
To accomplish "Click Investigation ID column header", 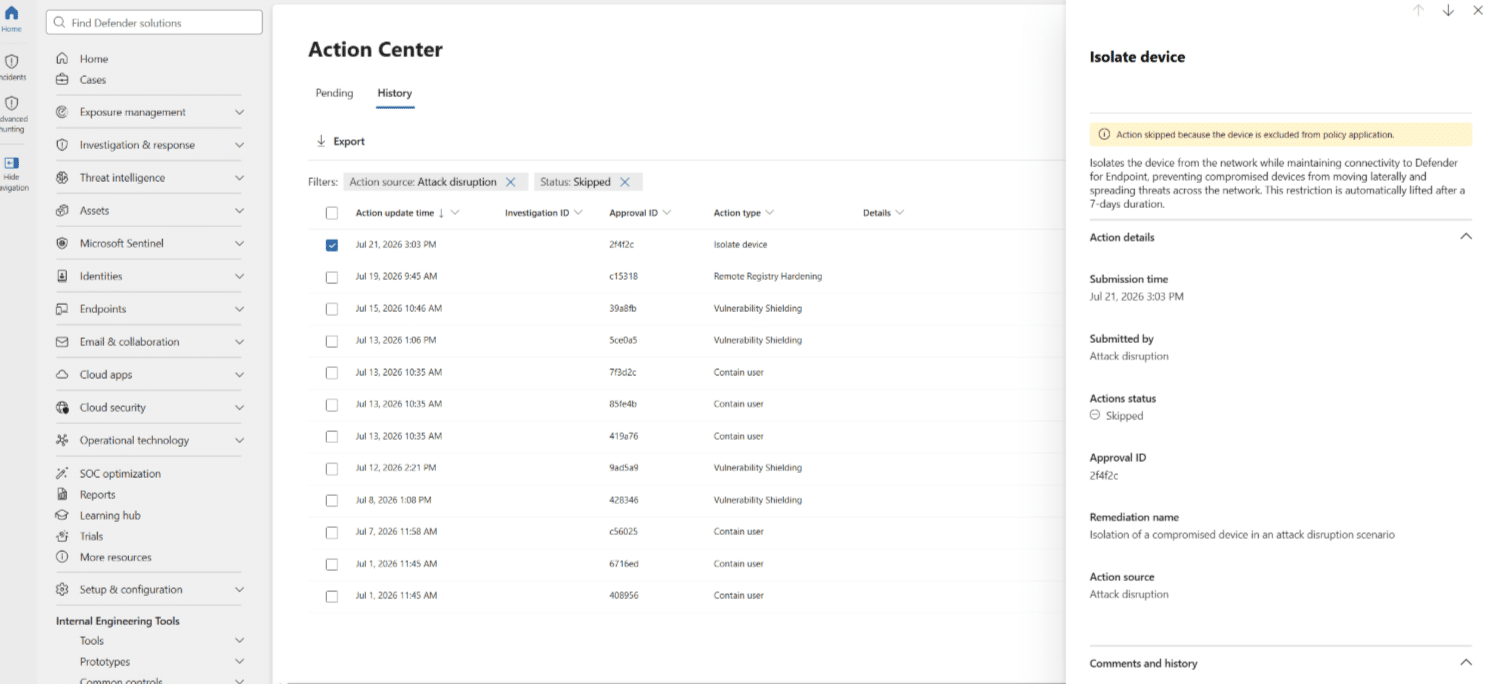I will 536,213.
